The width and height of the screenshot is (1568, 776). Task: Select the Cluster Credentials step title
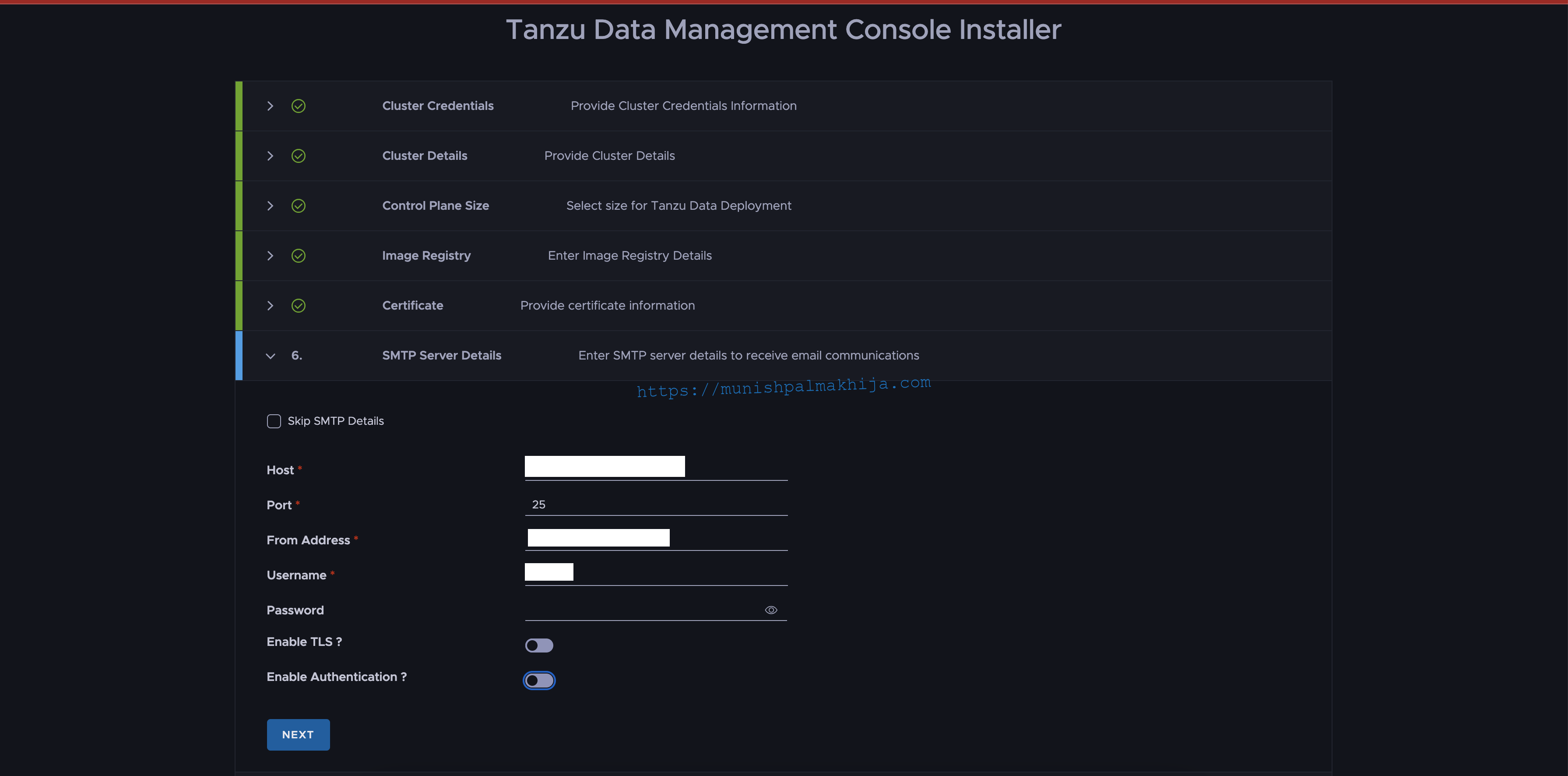pyautogui.click(x=438, y=106)
